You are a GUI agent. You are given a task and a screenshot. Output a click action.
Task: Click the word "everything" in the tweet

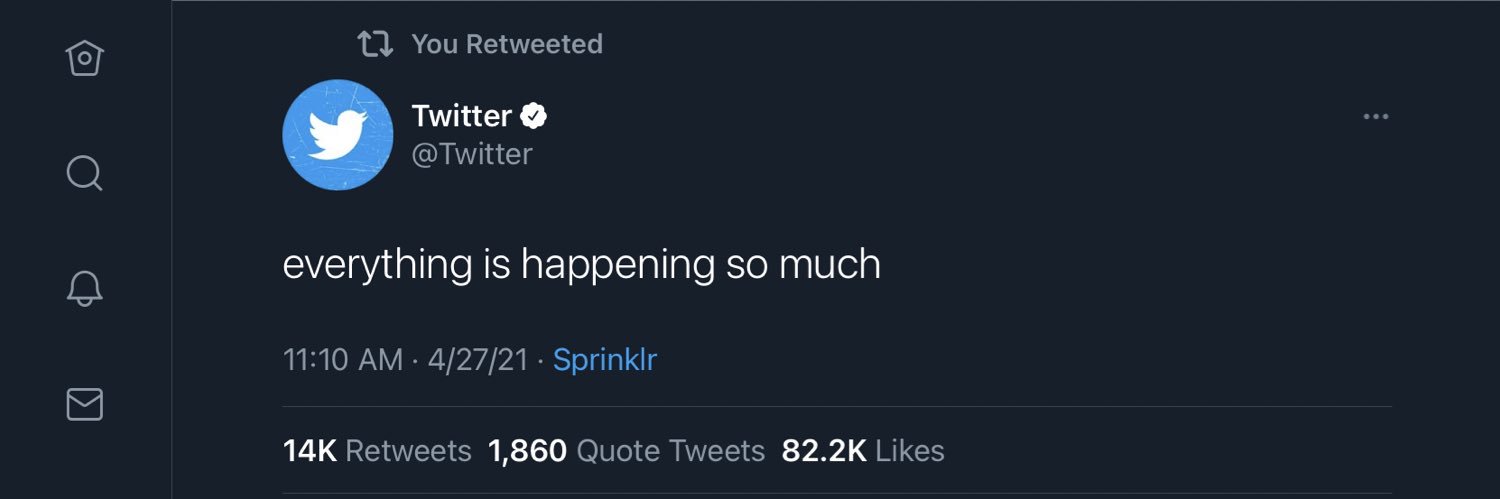377,265
